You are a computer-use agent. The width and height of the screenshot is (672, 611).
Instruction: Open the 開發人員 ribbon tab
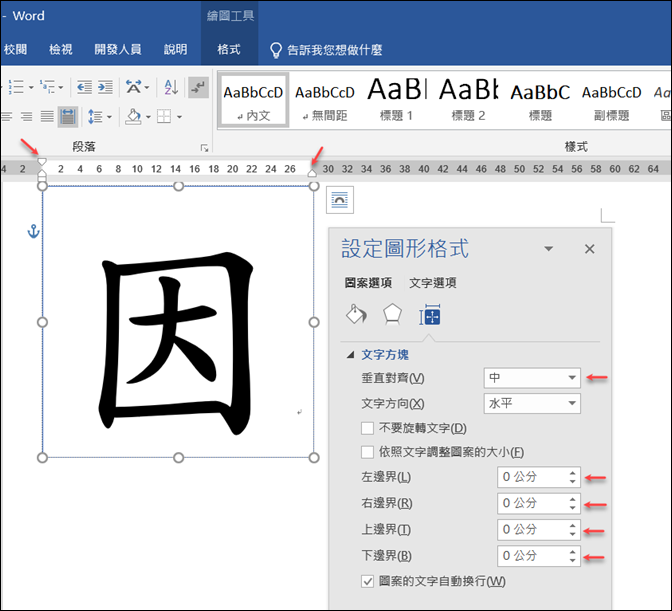coord(118,50)
